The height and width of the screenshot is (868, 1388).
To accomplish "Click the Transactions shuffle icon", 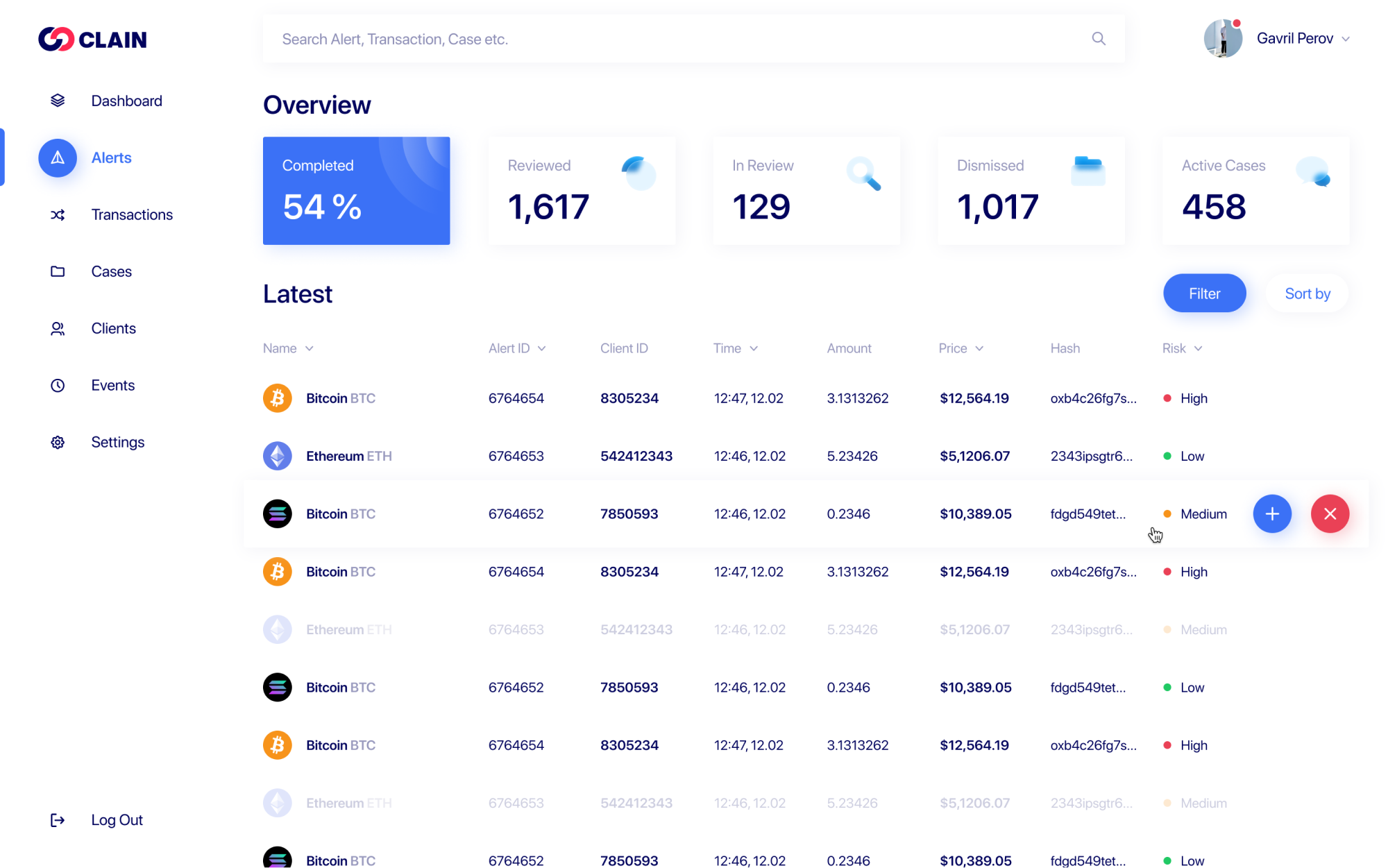I will 58,214.
